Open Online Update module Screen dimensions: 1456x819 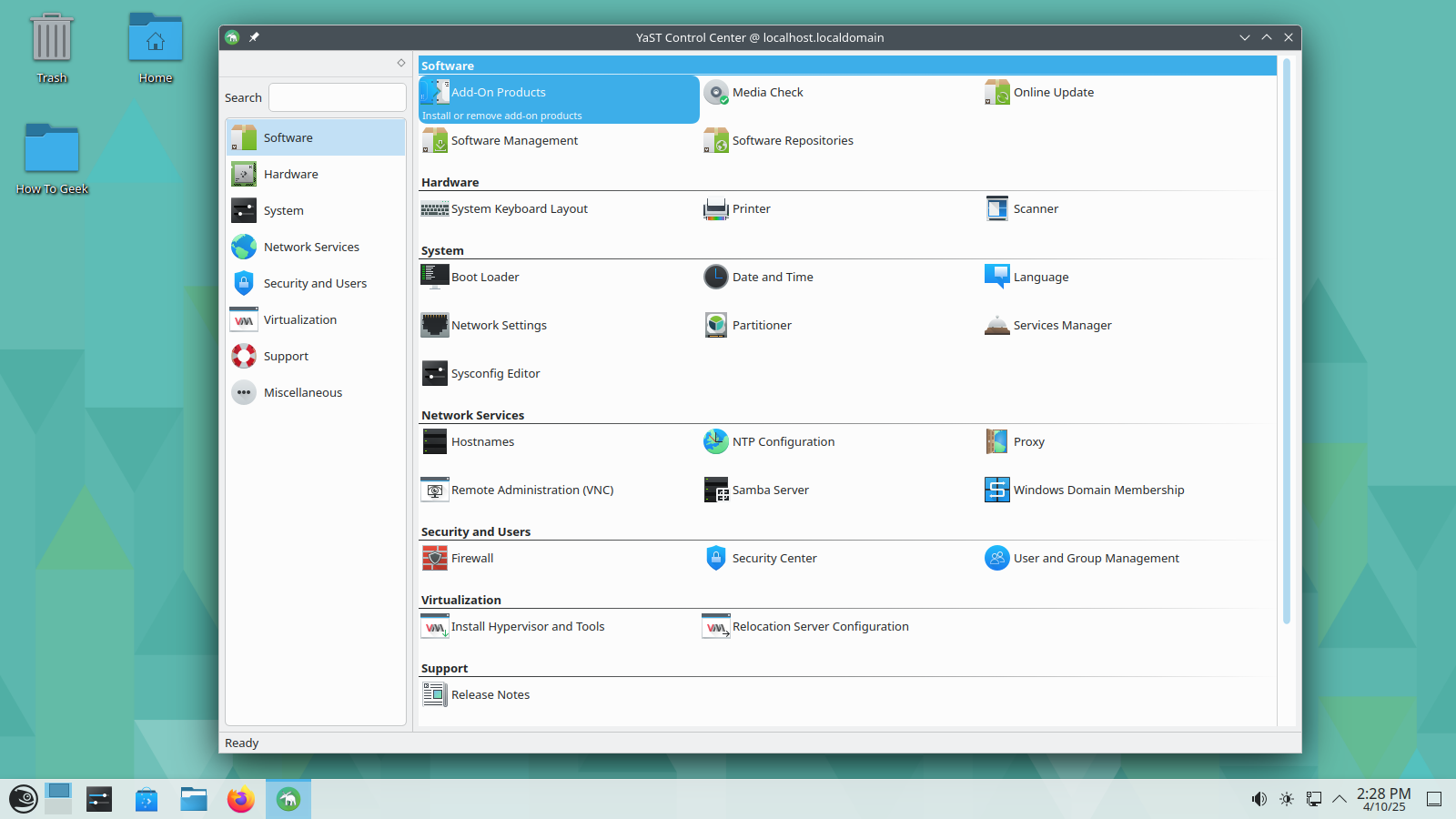1039,93
